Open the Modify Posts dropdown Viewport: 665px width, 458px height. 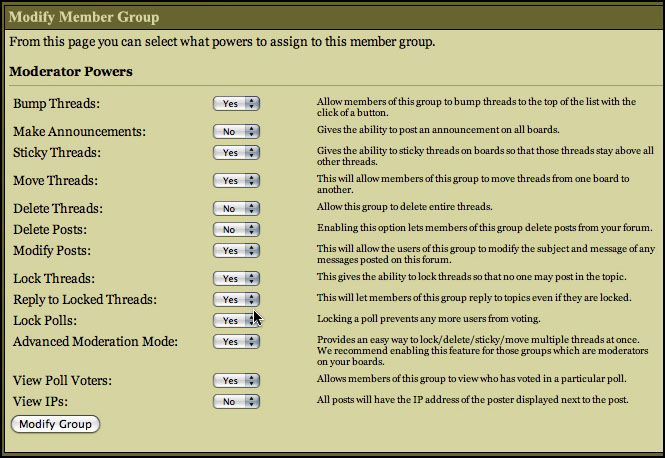[236, 250]
